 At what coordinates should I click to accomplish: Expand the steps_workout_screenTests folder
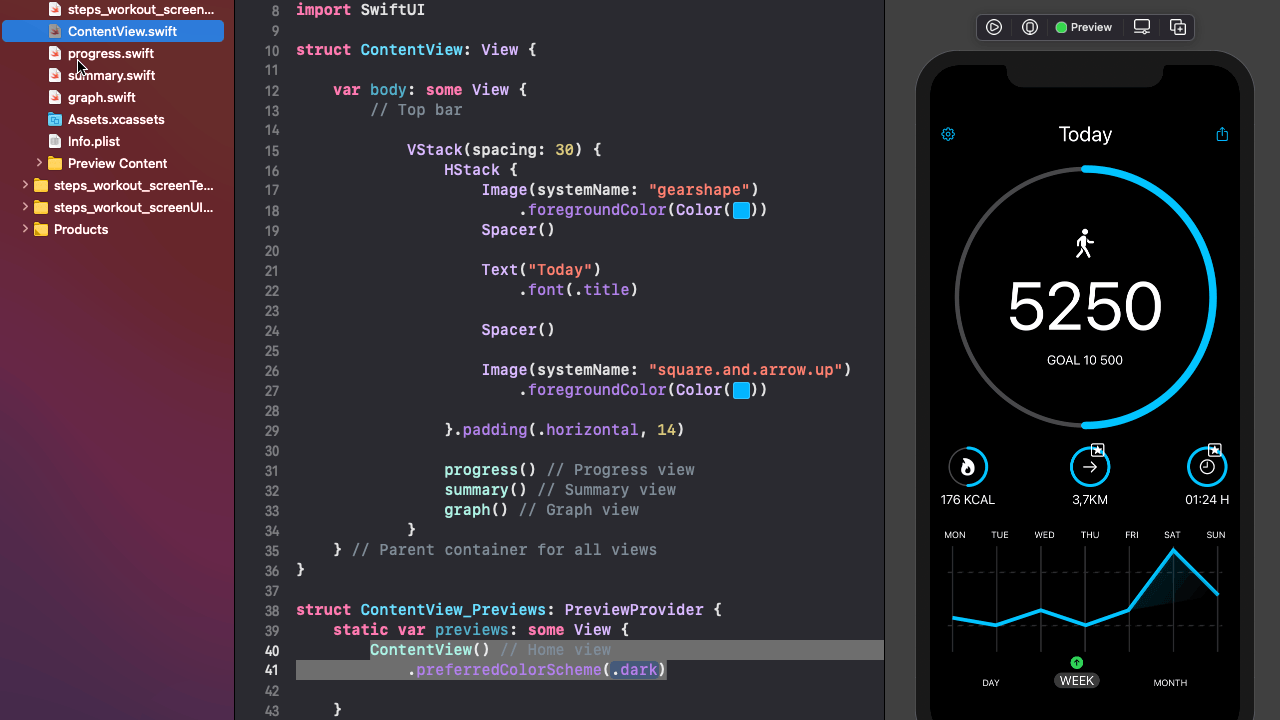[25, 185]
